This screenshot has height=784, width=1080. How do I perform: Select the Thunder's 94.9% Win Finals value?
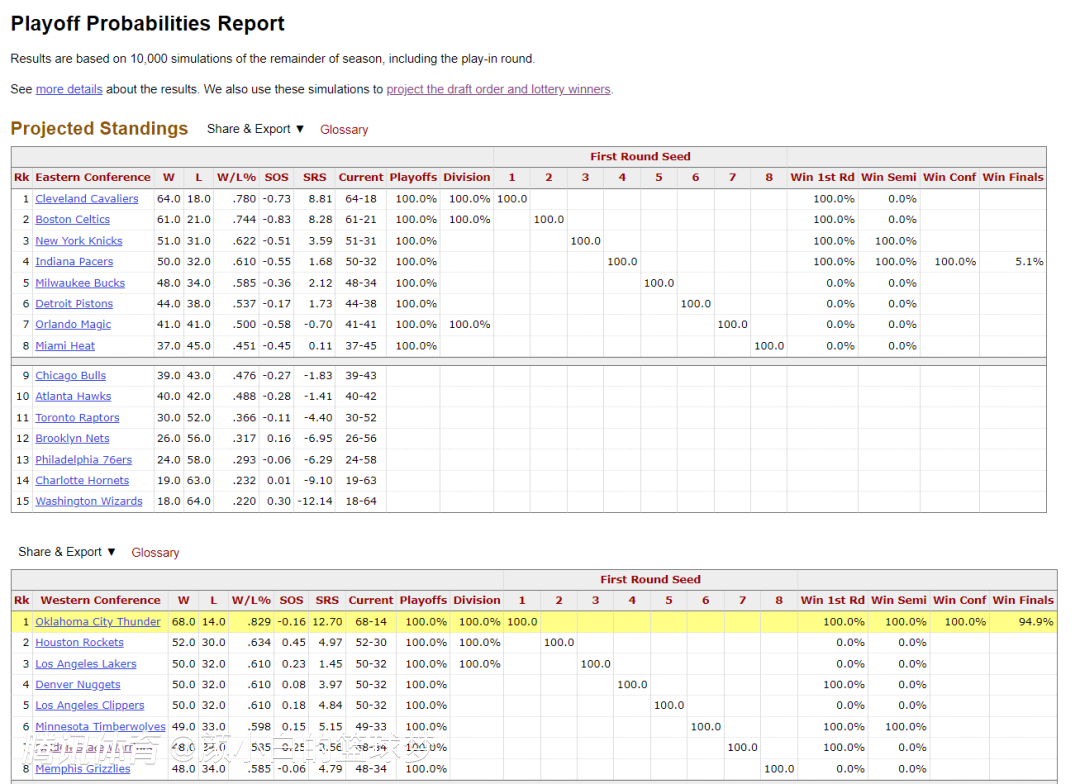pos(1036,621)
